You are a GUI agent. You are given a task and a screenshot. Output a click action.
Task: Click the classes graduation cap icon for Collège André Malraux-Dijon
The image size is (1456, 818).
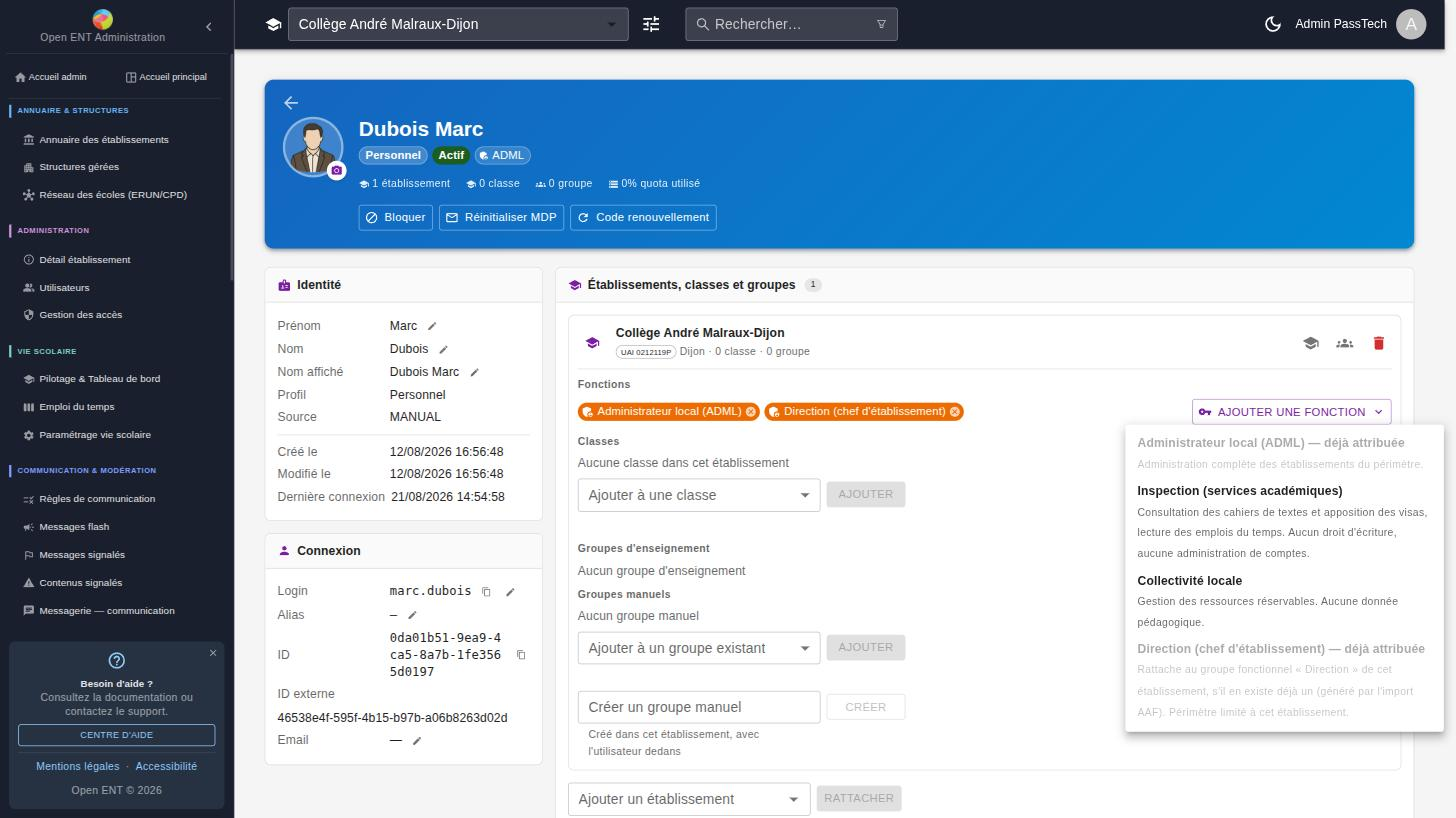click(x=1311, y=343)
